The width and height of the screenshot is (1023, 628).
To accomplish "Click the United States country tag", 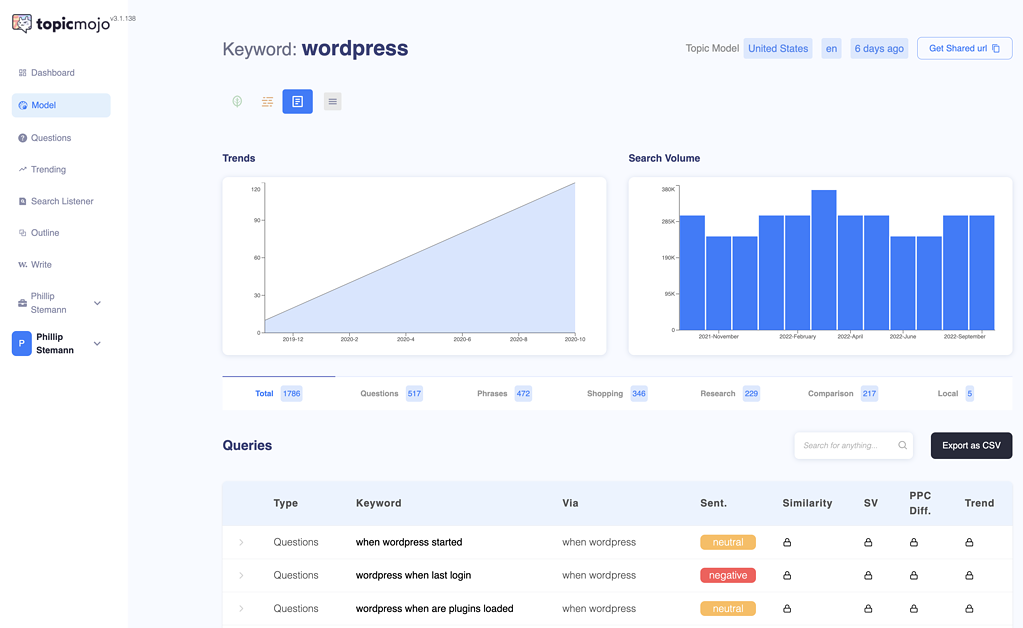I will click(778, 48).
